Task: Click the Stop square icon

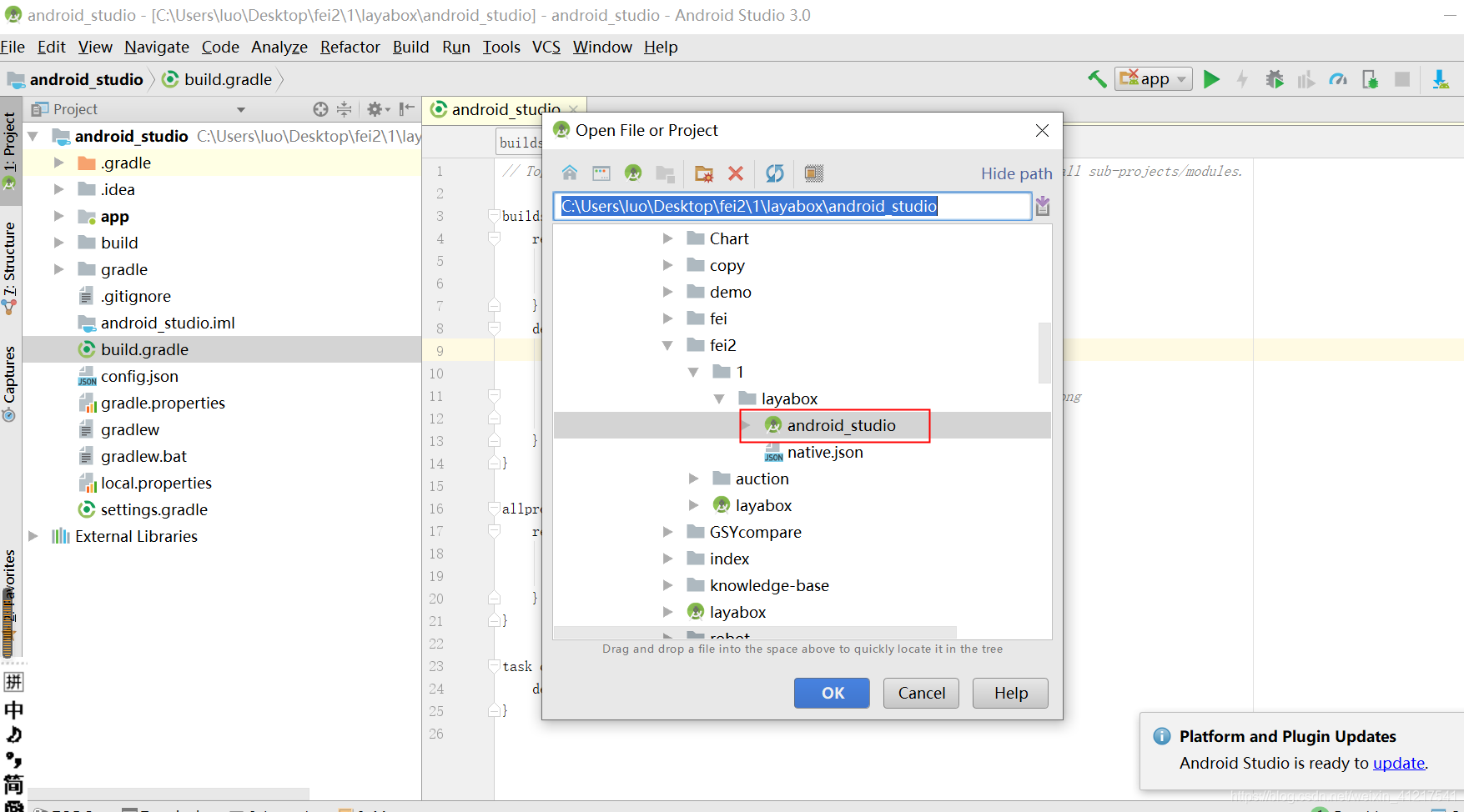Action: tap(1402, 79)
